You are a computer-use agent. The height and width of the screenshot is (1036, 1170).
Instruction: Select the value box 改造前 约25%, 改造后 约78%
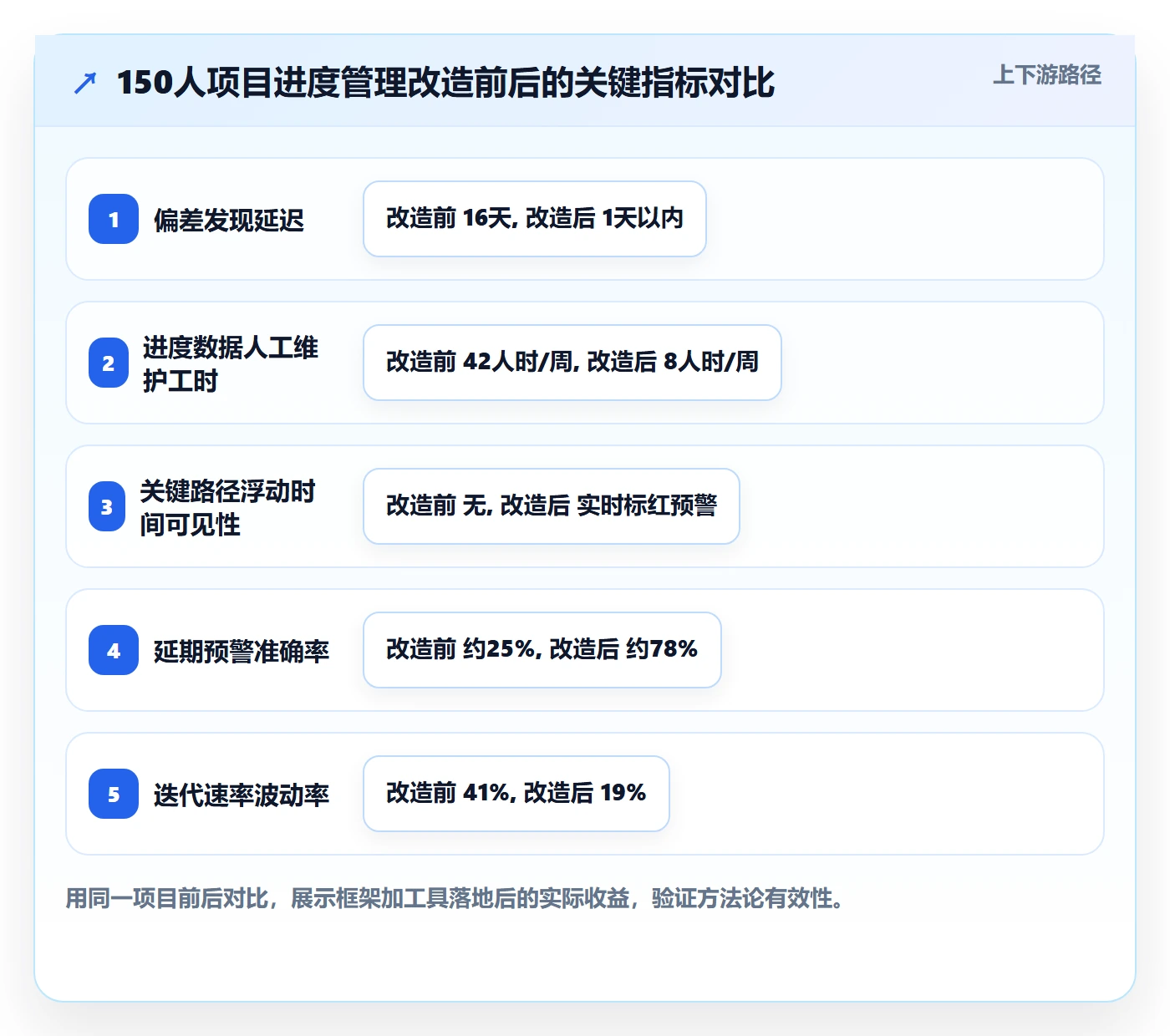542,650
